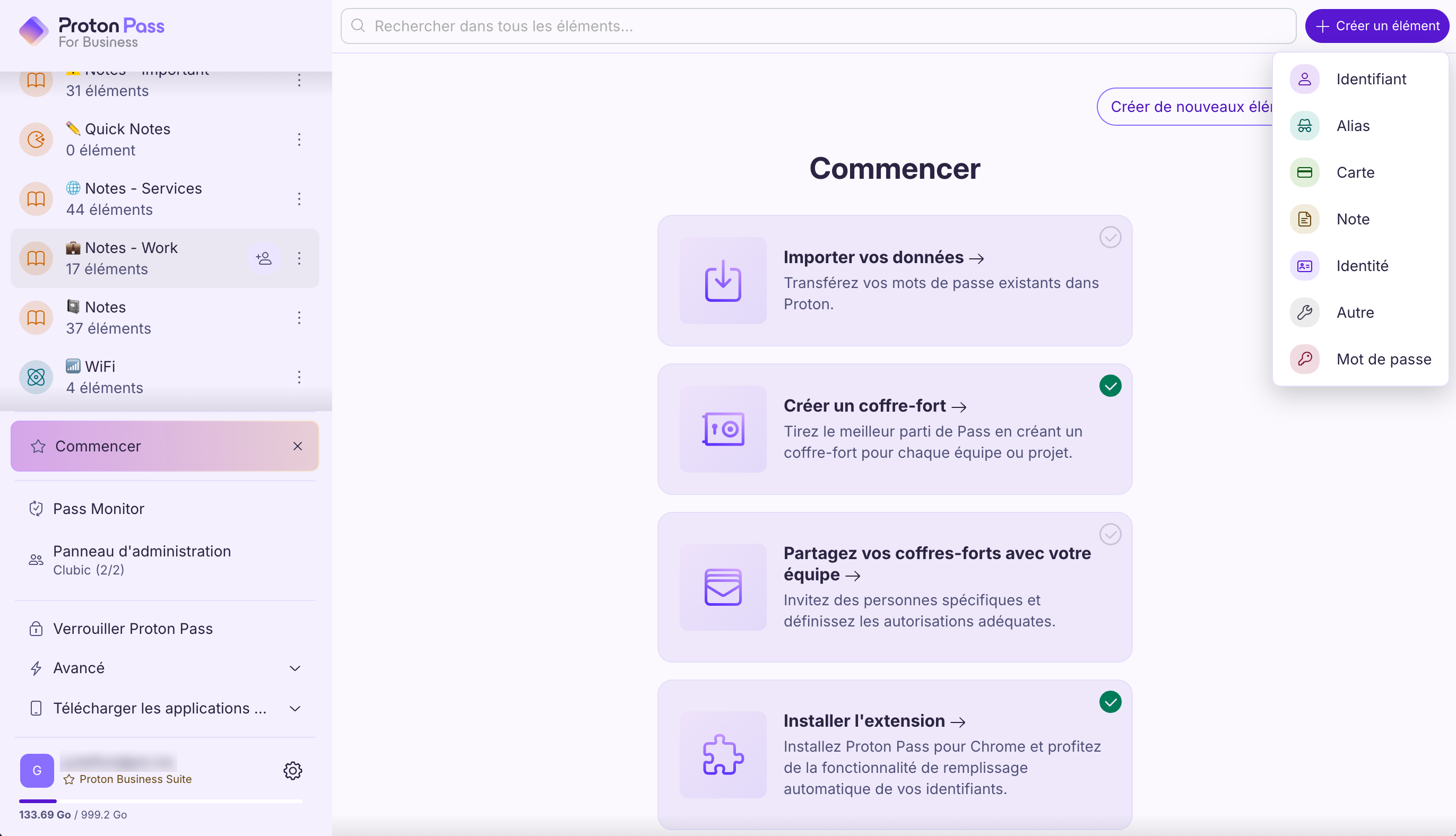1456x836 pixels.
Task: Click the Autre wrench icon
Action: pos(1304,312)
